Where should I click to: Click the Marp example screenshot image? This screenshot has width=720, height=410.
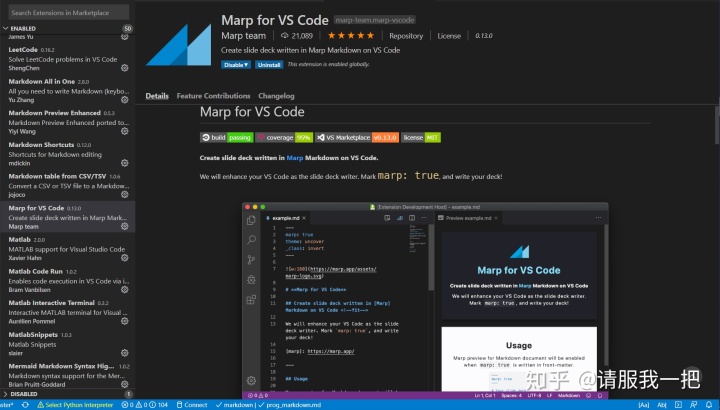425,300
